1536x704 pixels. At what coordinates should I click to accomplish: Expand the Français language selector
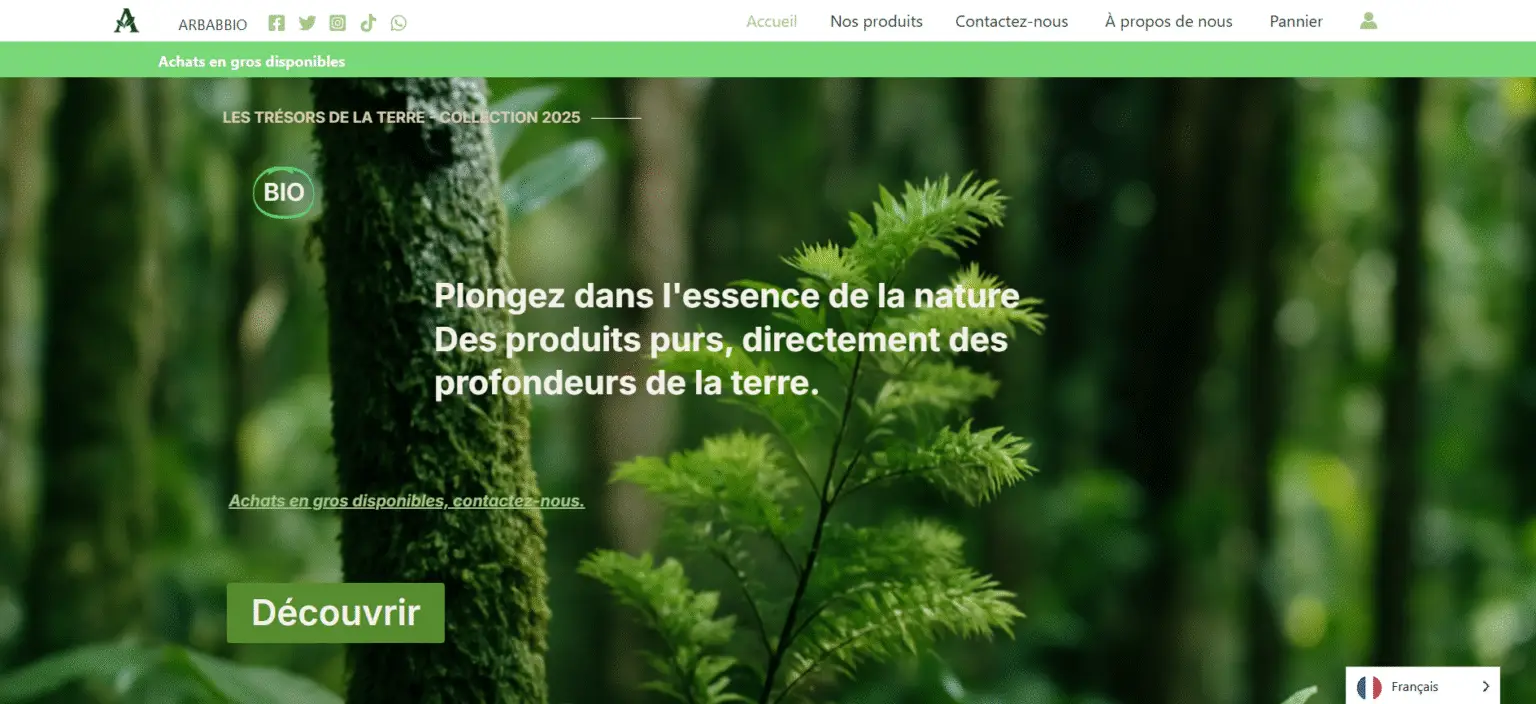point(1423,686)
